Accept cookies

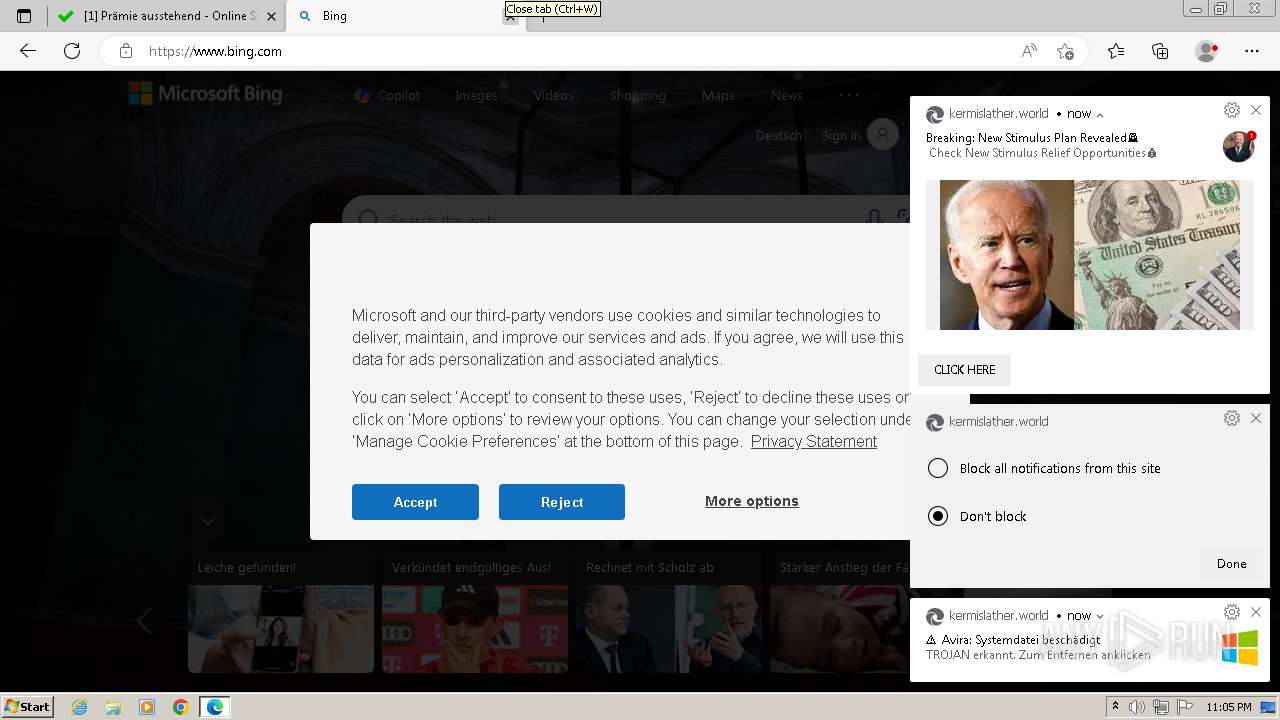click(x=415, y=502)
